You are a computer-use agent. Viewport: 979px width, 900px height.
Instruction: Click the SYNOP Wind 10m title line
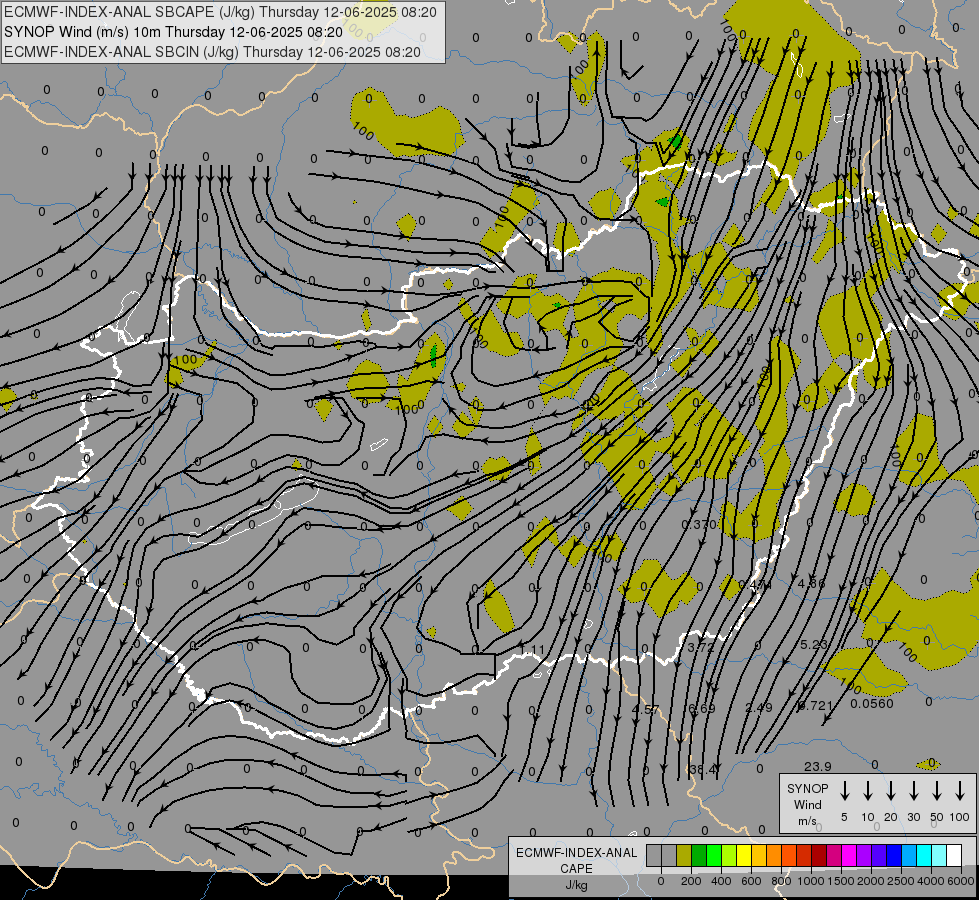pos(173,32)
